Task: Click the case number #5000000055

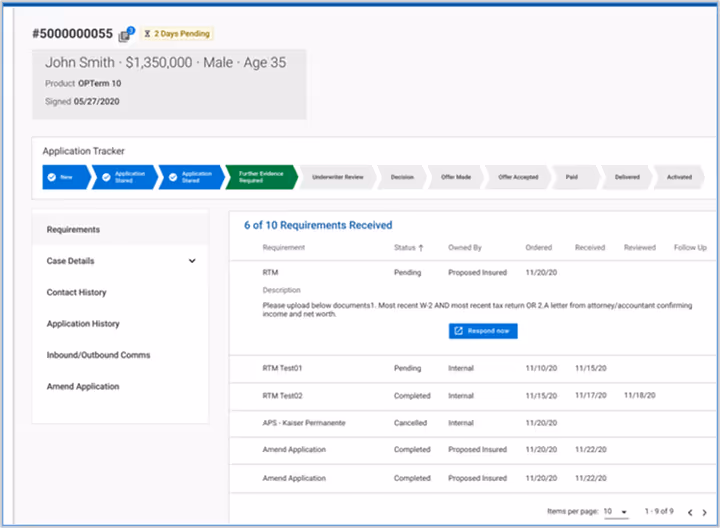Action: point(73,34)
